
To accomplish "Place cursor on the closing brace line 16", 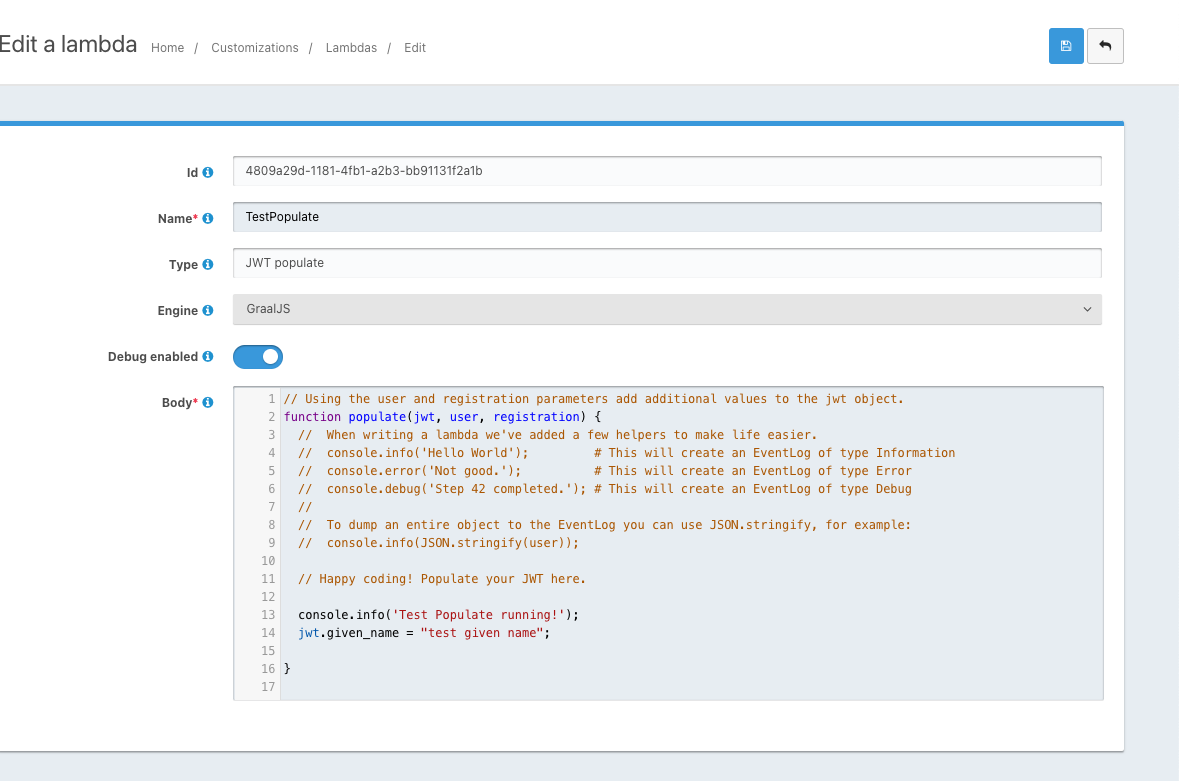I will (287, 668).
